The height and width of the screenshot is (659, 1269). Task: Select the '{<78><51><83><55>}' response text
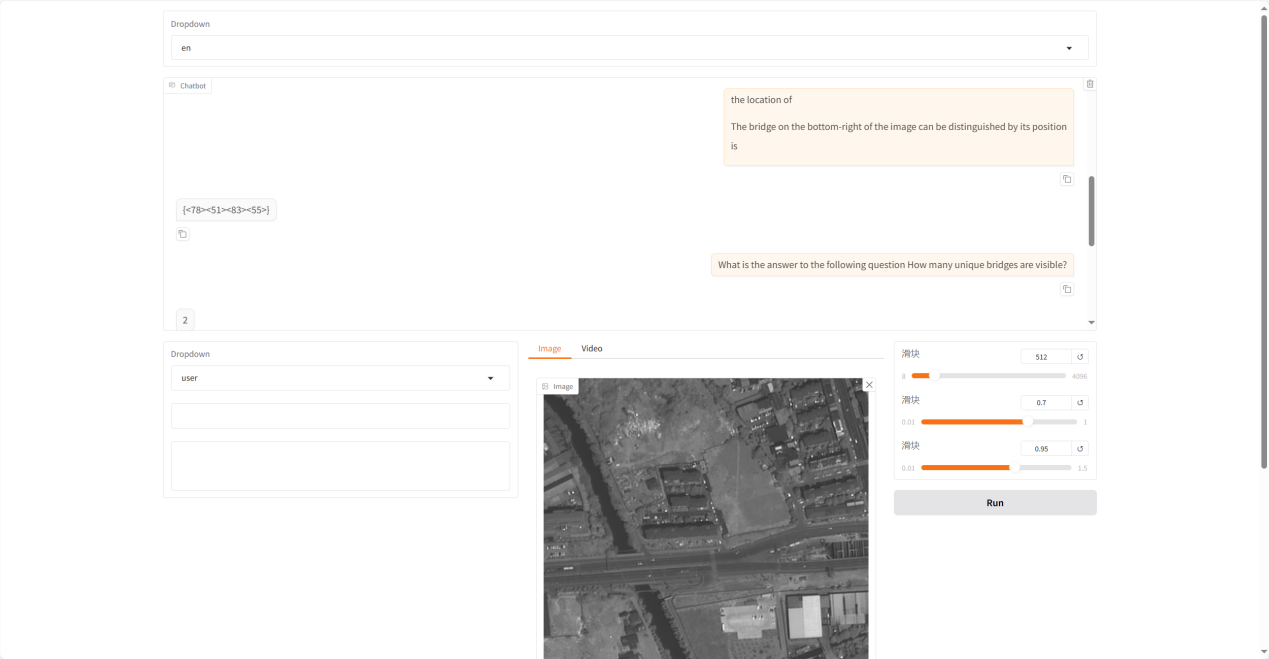tap(226, 210)
